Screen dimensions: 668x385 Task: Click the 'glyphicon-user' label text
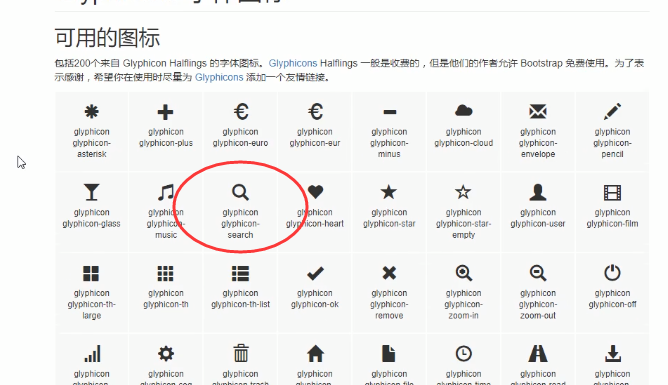pos(538,224)
